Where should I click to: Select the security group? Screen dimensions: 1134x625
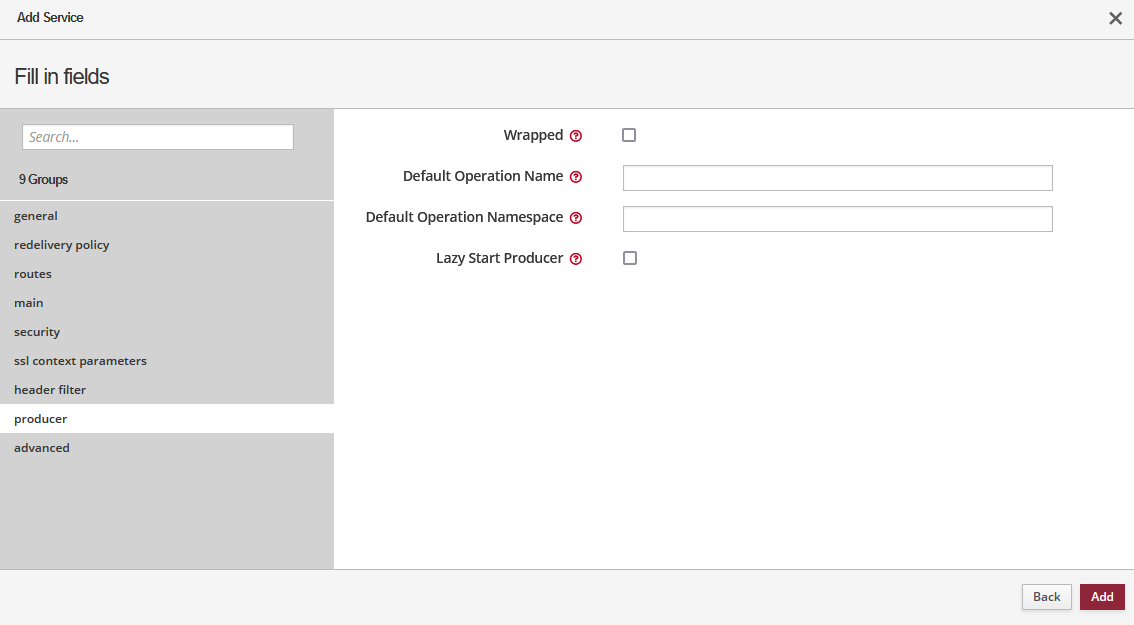click(37, 332)
